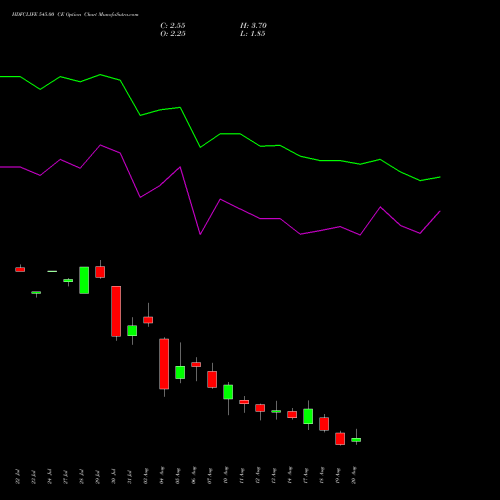Select the green candle for 31 Jul
This screenshot has width=500, height=500.
(x=132, y=331)
